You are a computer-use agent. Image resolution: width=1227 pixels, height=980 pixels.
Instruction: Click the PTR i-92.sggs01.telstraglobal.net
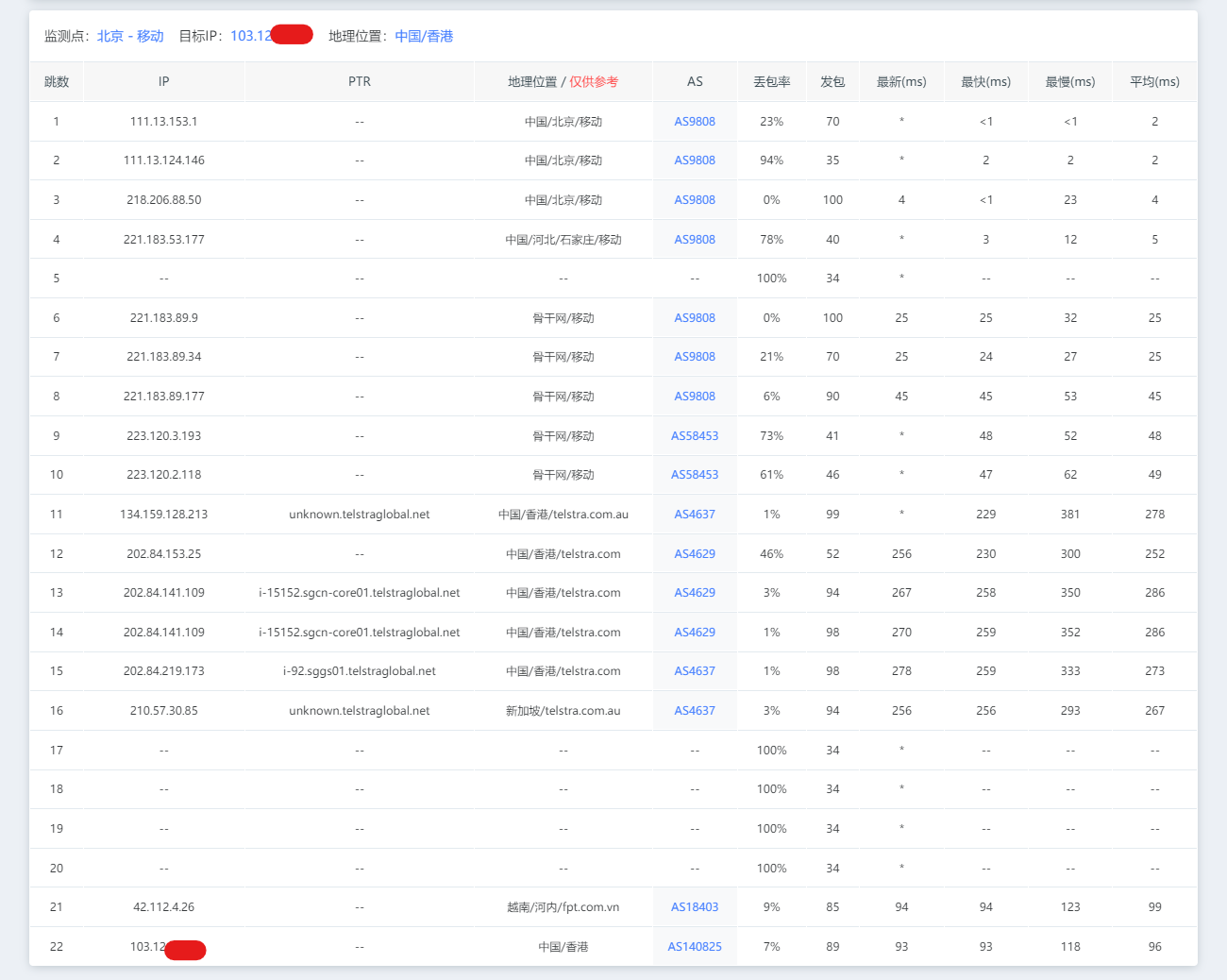point(360,671)
